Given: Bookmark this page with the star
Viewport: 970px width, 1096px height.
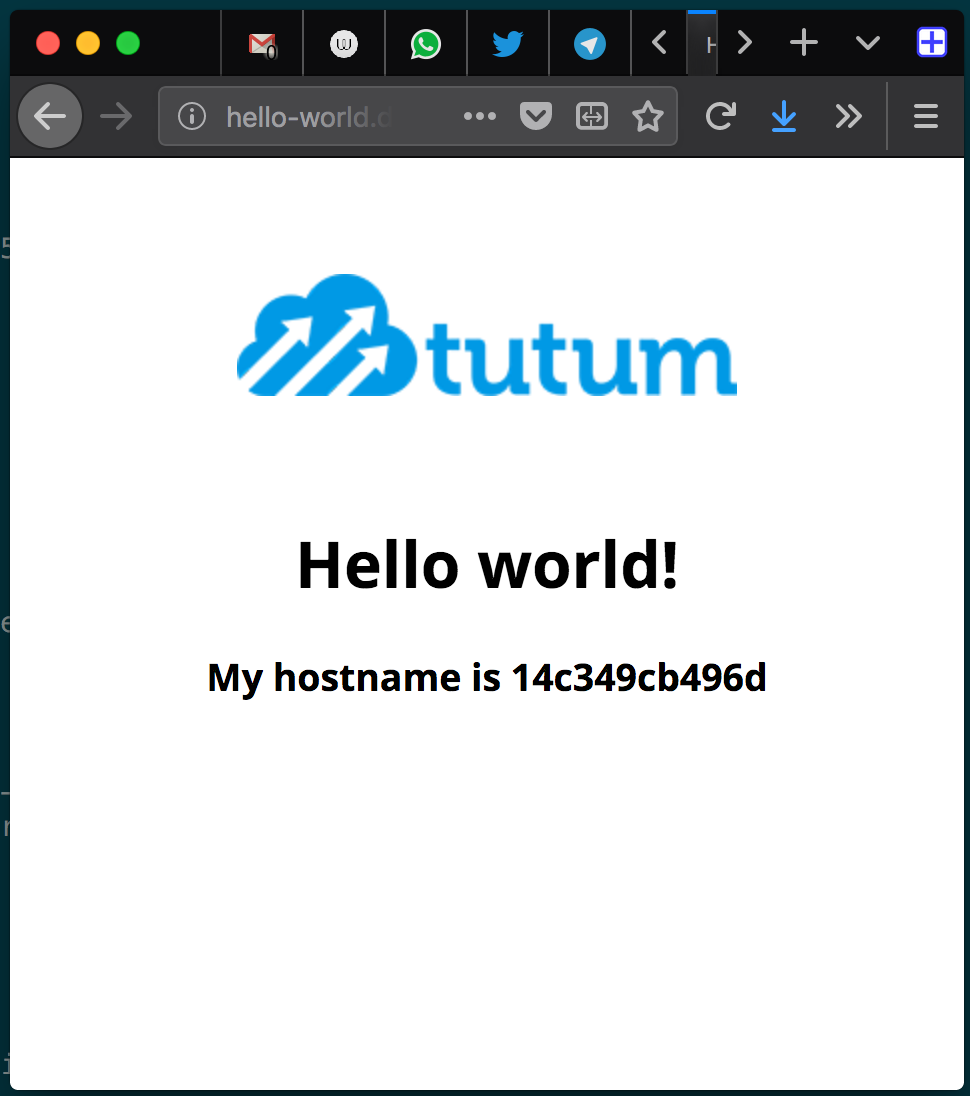Looking at the screenshot, I should (648, 116).
